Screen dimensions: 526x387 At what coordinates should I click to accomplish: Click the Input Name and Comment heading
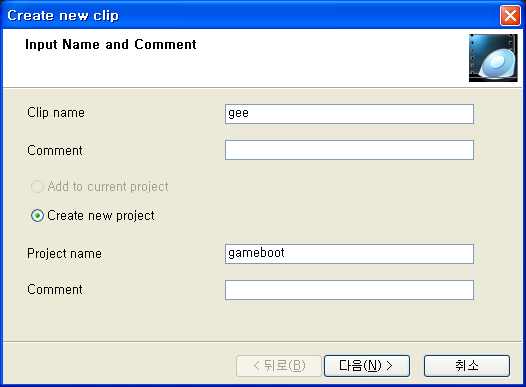click(x=111, y=45)
